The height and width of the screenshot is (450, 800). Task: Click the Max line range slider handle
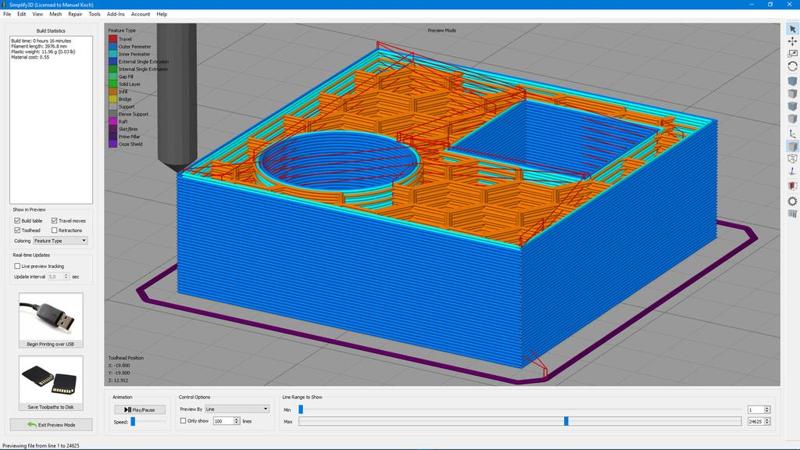[566, 422]
